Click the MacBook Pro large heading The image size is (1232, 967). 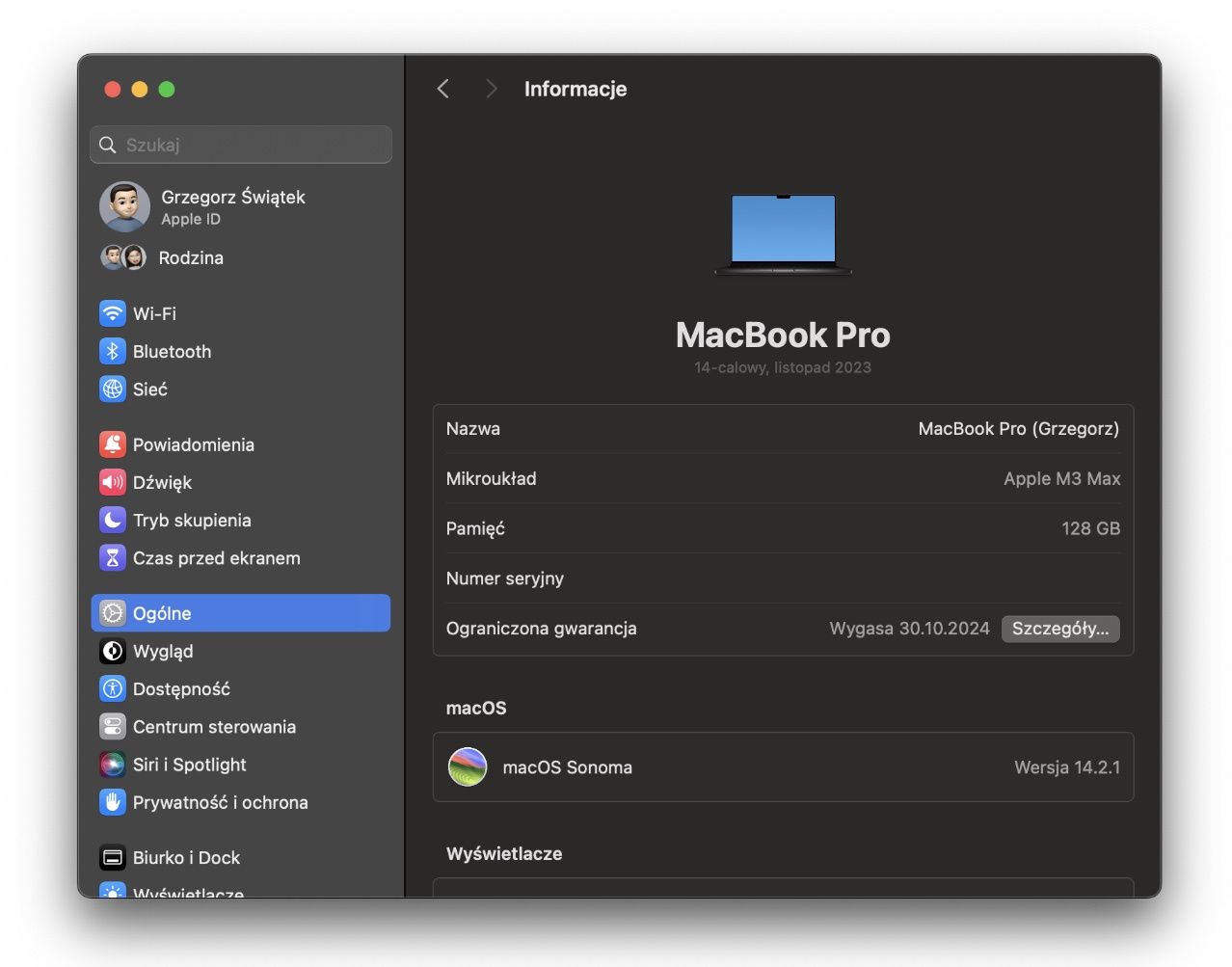pyautogui.click(x=783, y=335)
